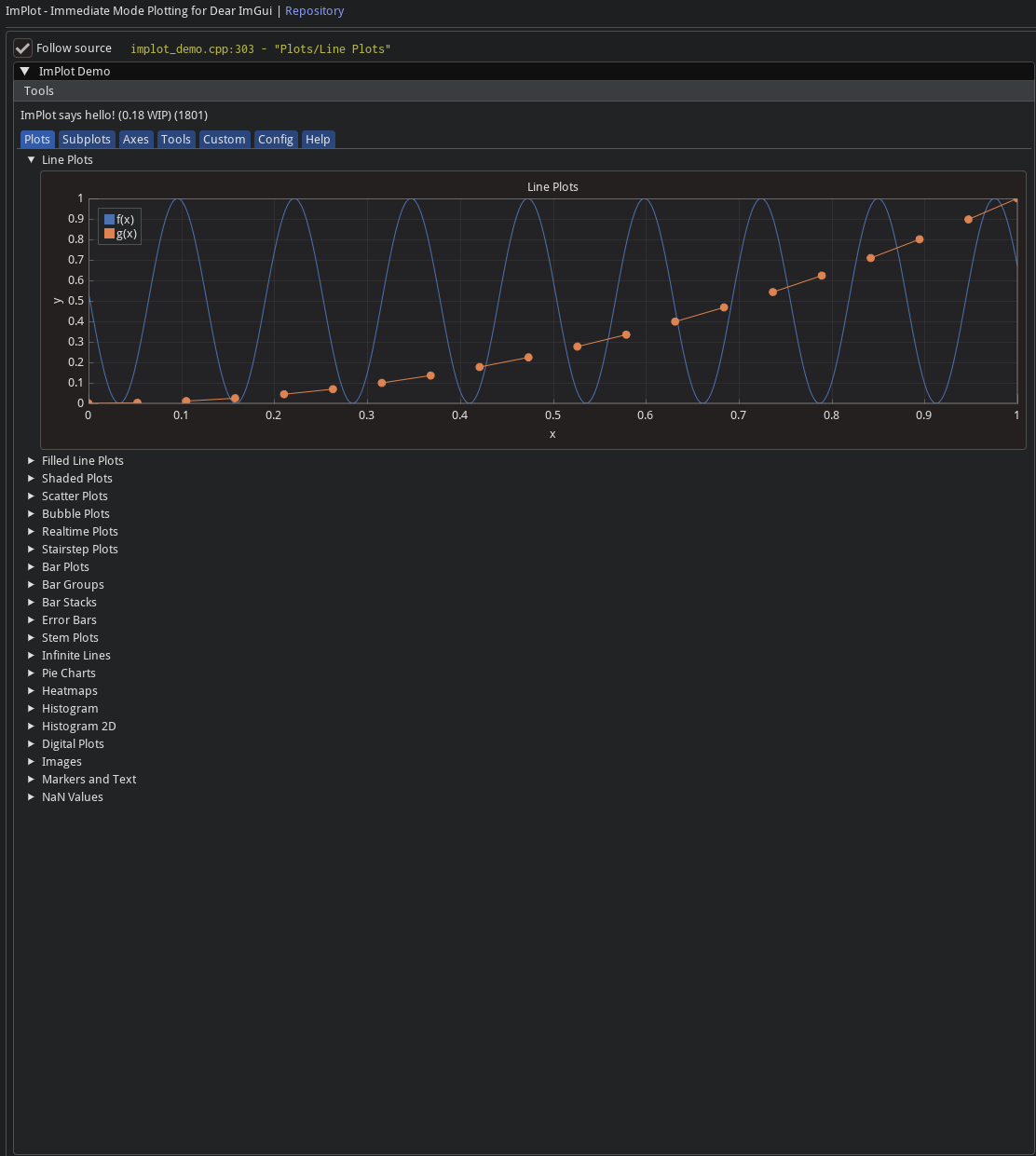
Task: Collapse the ImPlot Demo window arrow
Action: tap(25, 72)
